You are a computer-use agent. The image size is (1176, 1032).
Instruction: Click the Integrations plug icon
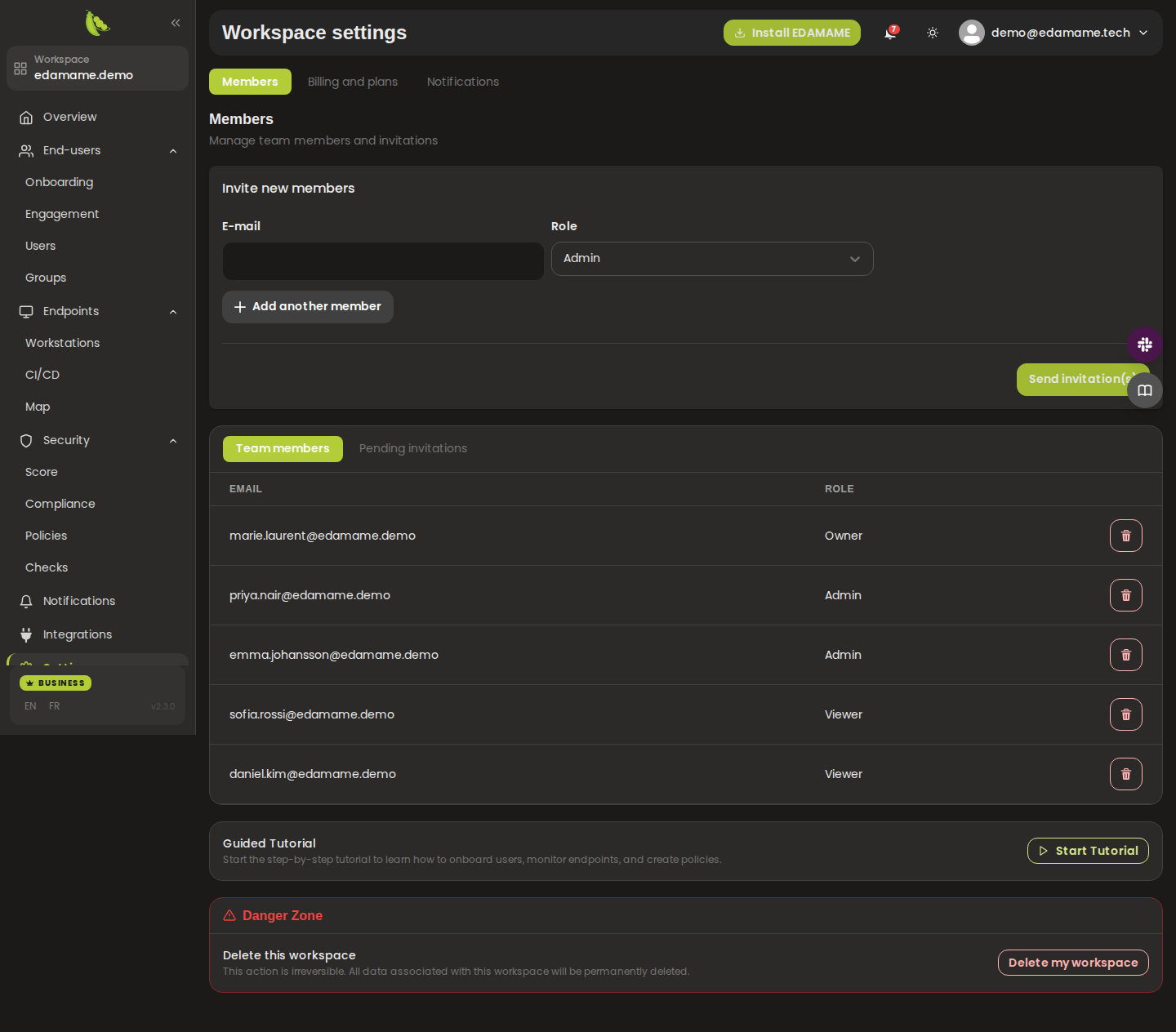pos(26,635)
